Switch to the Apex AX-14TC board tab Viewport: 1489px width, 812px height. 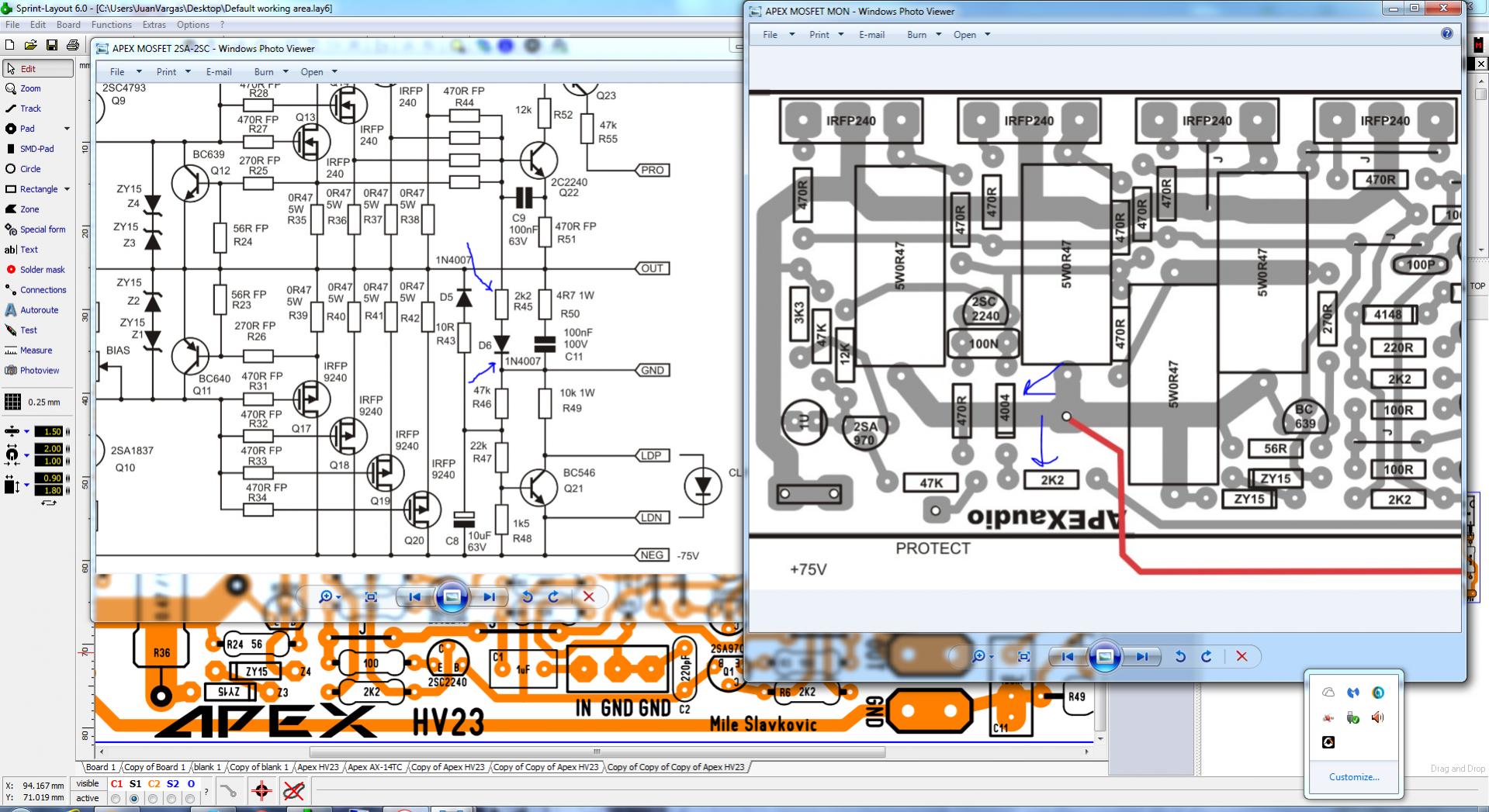(376, 767)
